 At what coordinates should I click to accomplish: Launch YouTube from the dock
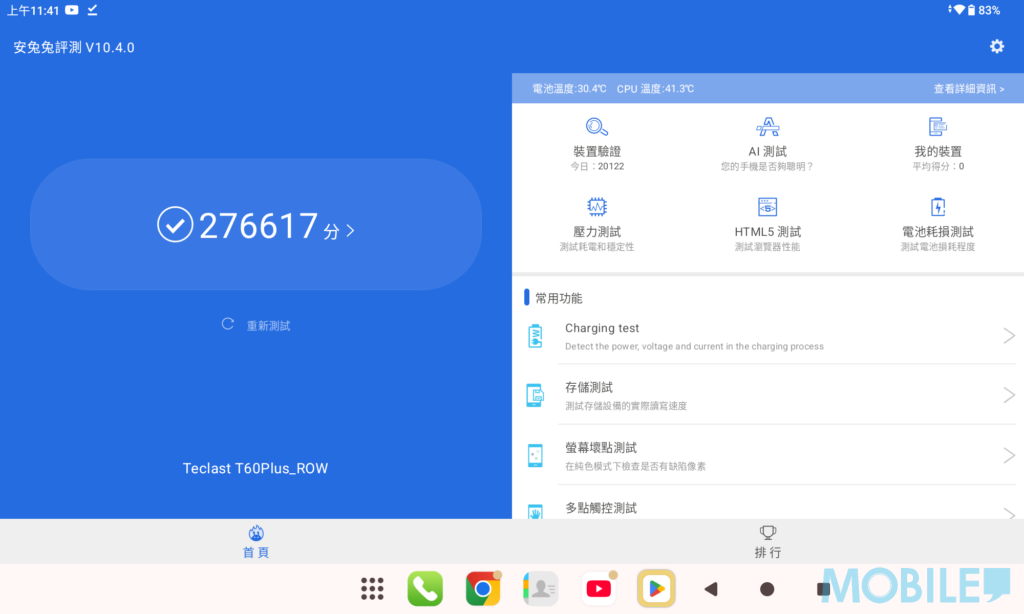click(x=599, y=589)
